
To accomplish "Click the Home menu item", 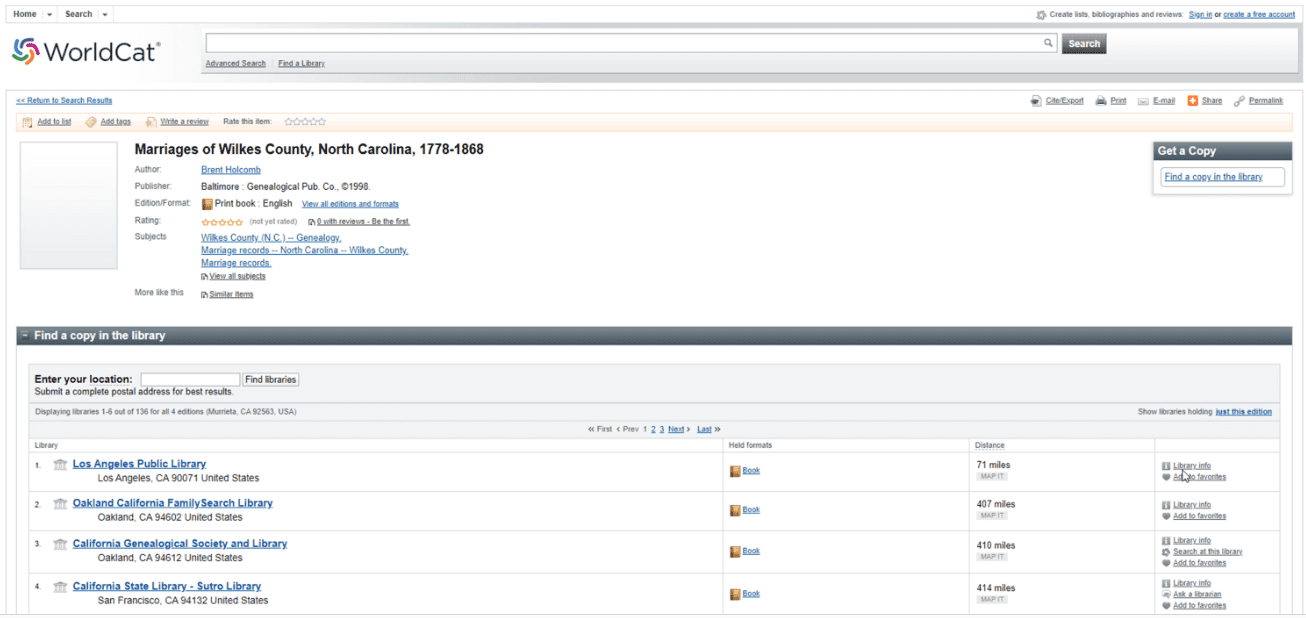I will (x=25, y=15).
